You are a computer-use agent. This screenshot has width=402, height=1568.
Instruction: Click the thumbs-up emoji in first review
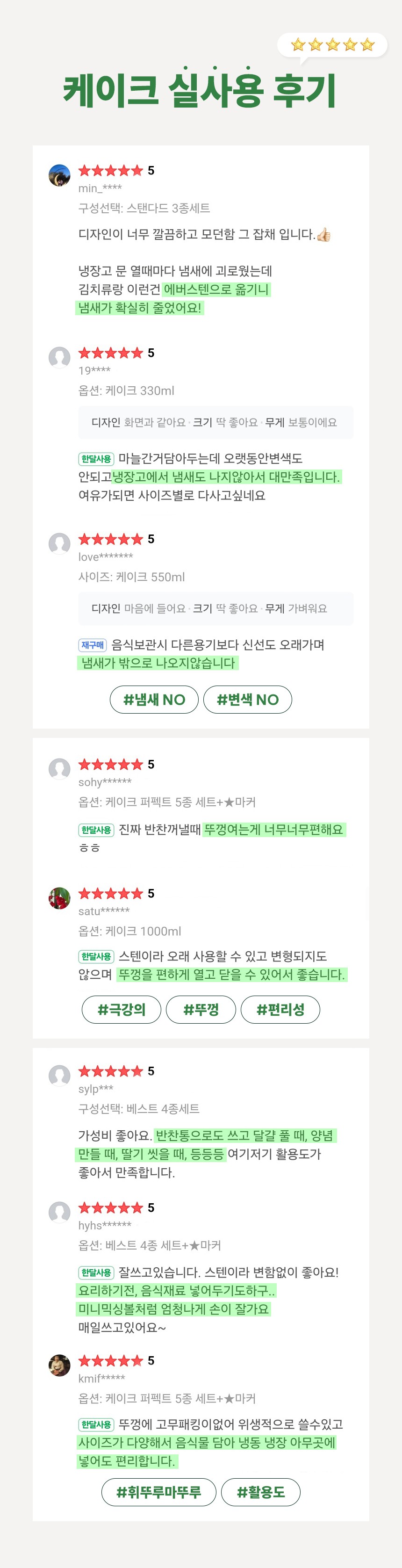tap(323, 235)
